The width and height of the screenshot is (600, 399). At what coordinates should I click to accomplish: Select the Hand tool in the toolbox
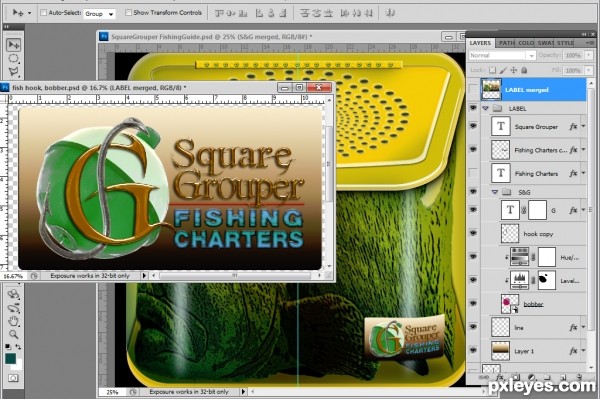coord(14,321)
